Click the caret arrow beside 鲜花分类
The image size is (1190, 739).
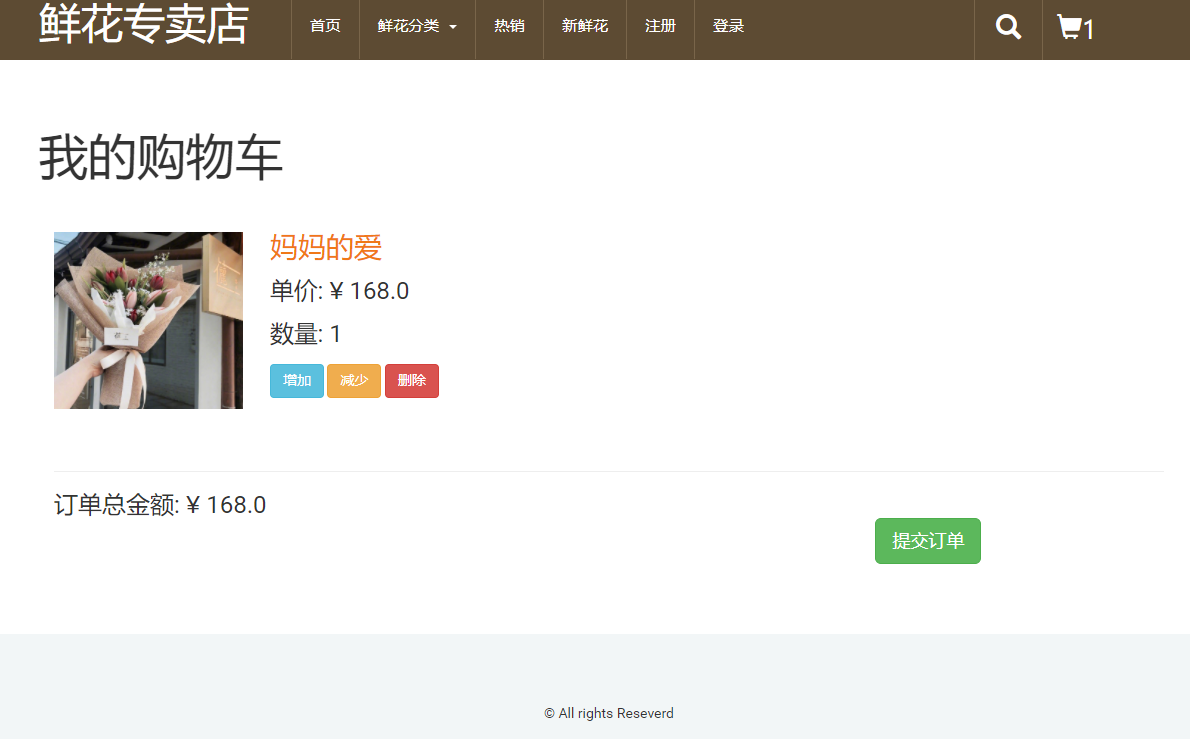click(453, 27)
